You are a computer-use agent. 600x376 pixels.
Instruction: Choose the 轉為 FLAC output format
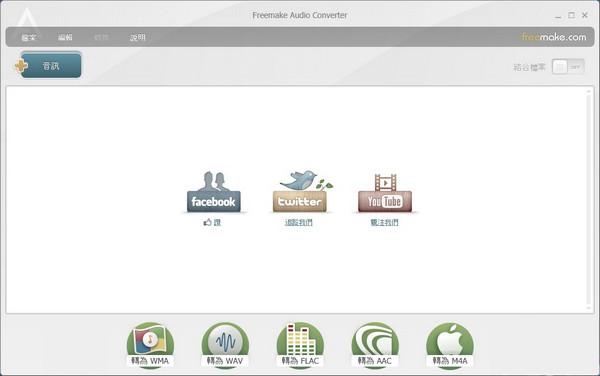(300, 346)
